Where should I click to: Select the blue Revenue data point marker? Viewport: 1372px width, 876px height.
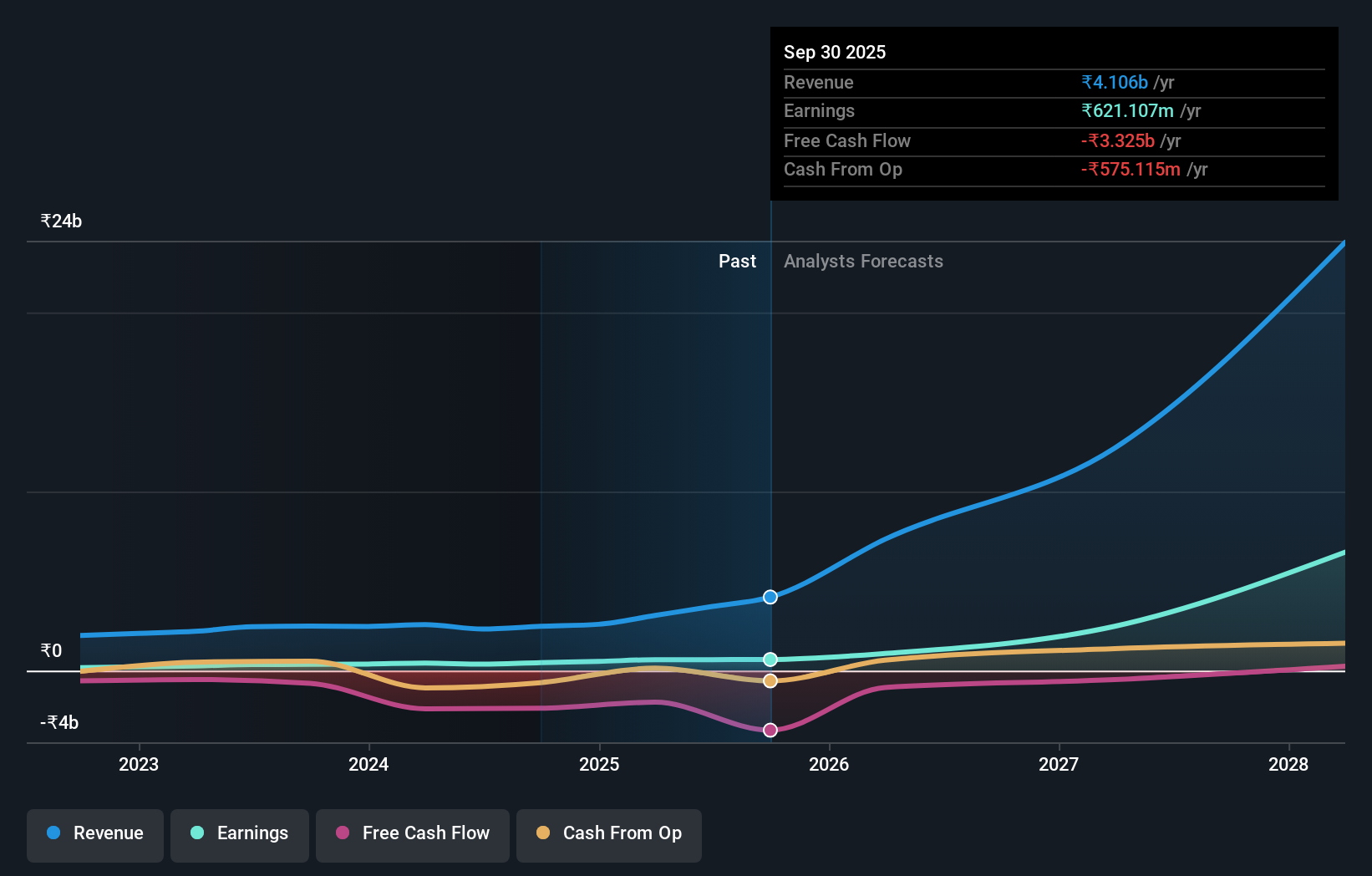tap(770, 597)
